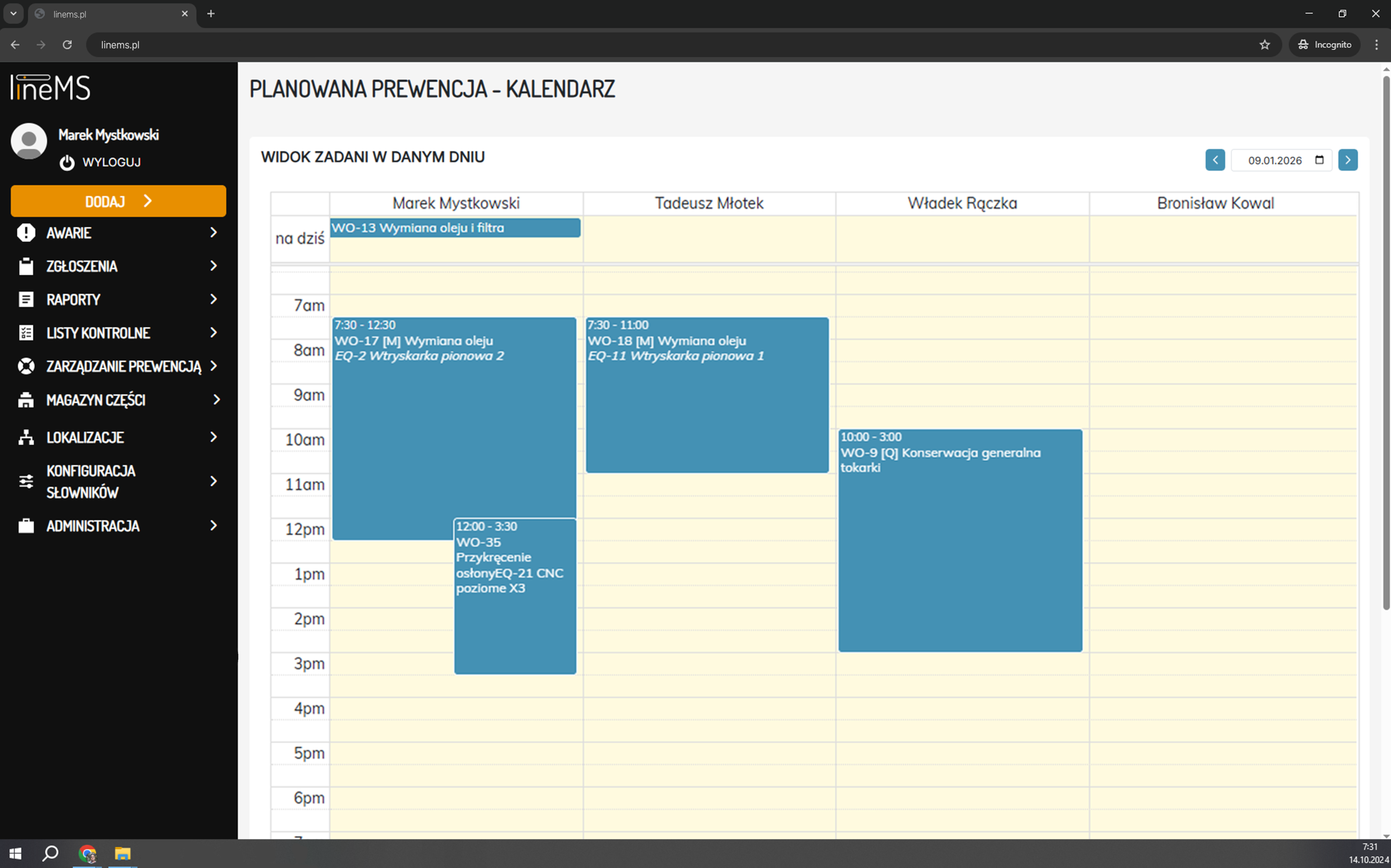Open the calendar picker icon in the date field
Screen dimensions: 1391x868
1319,160
